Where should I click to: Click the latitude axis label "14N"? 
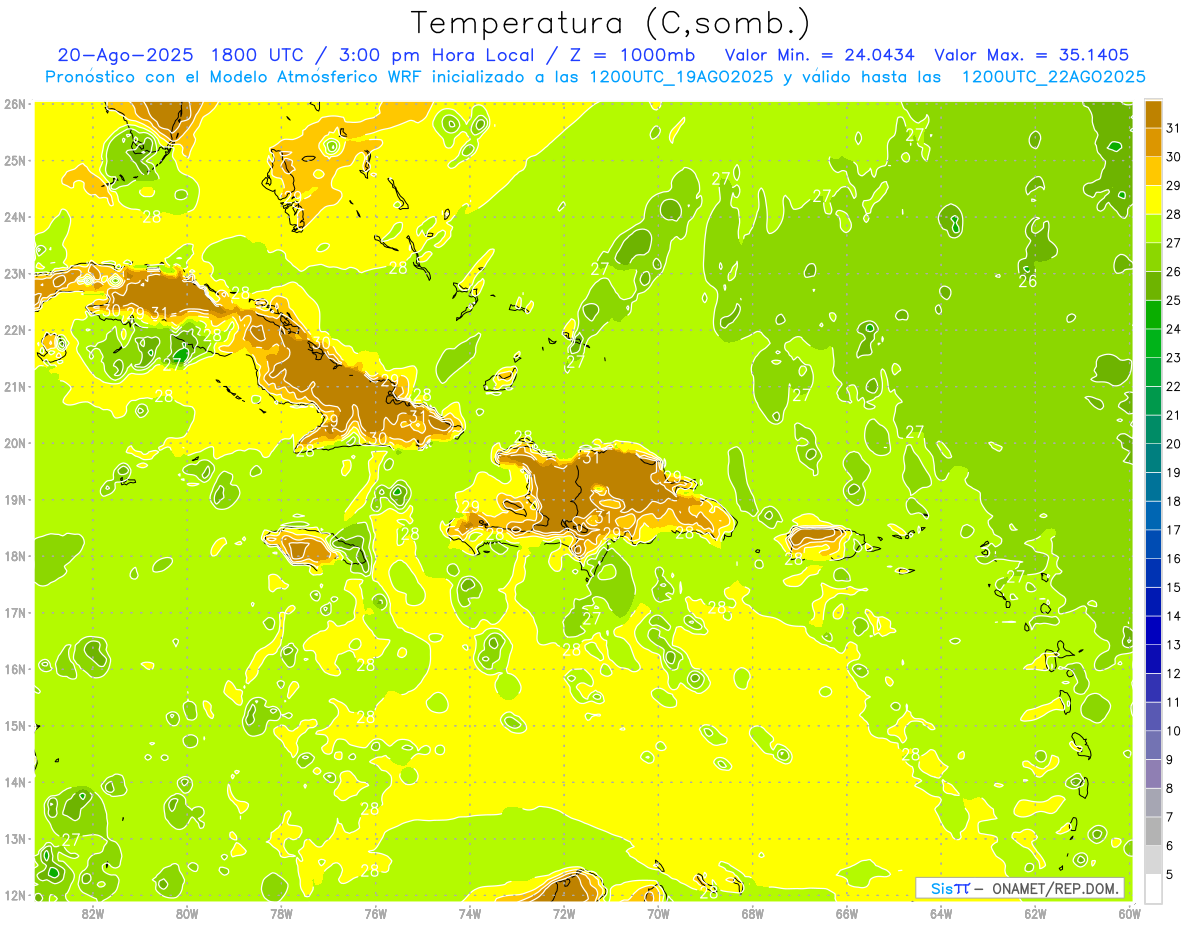15,782
